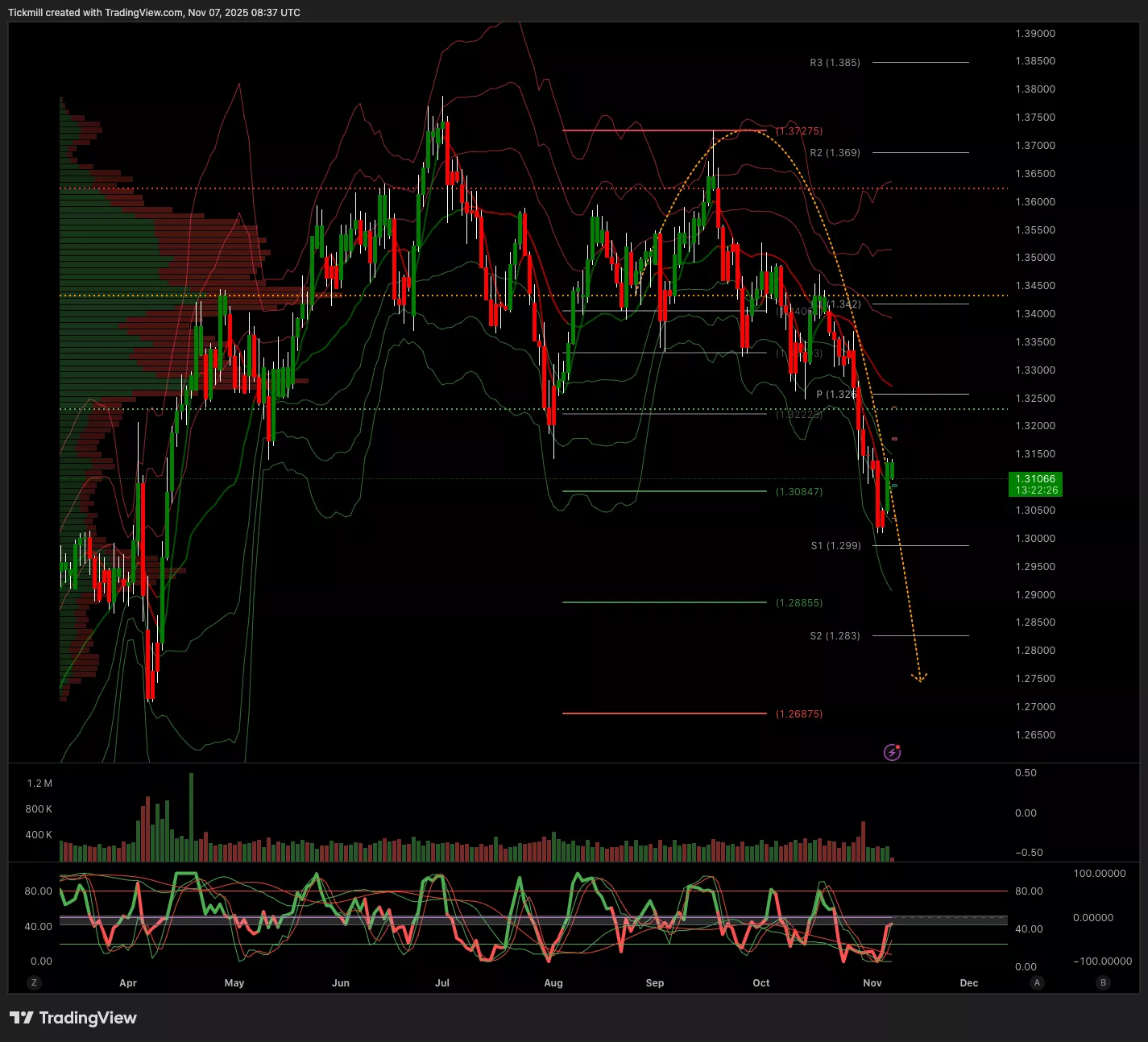Select the red 1.26875 level label

point(799,714)
